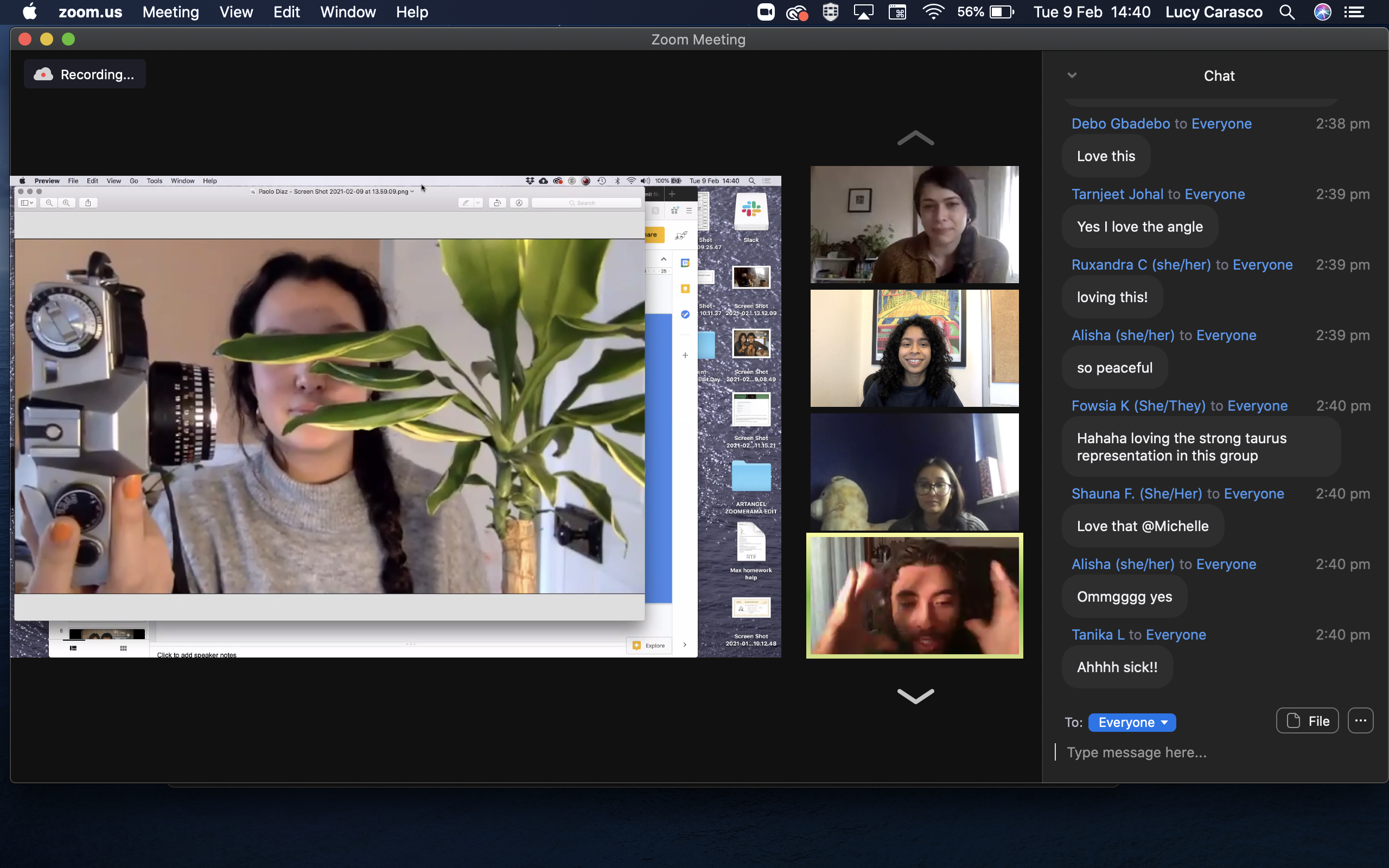The width and height of the screenshot is (1389, 868).
Task: Click Shauna F. (She/Her) sender name
Action: tap(1137, 494)
